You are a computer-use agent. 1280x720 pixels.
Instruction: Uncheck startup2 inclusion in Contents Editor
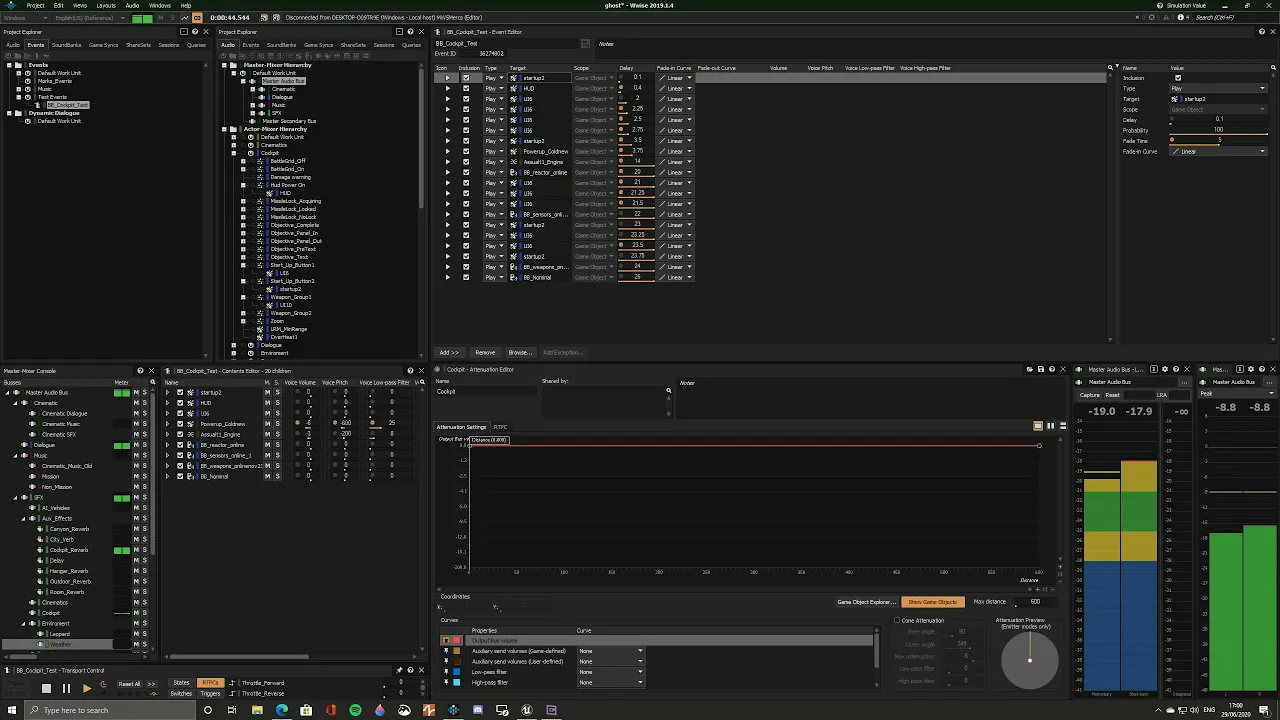[180, 393]
